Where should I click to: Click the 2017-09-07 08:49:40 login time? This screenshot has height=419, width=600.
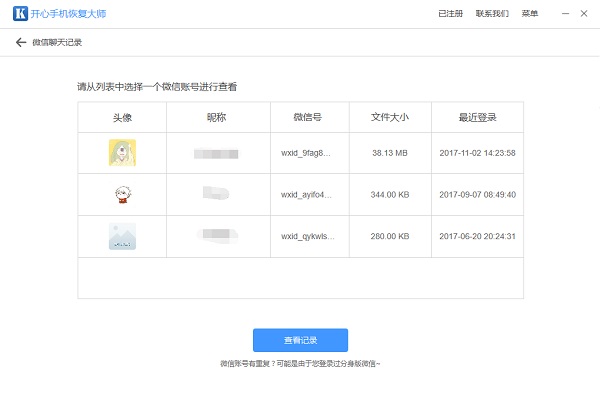point(477,195)
